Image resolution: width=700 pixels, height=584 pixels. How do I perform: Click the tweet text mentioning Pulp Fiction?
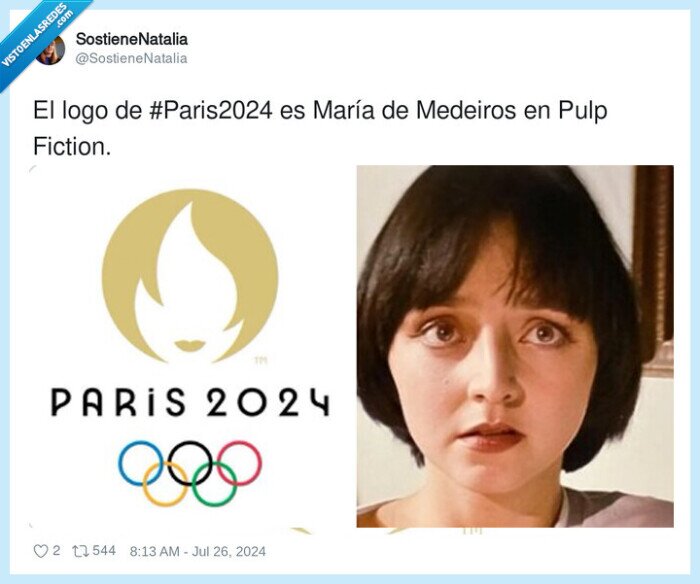point(320,129)
